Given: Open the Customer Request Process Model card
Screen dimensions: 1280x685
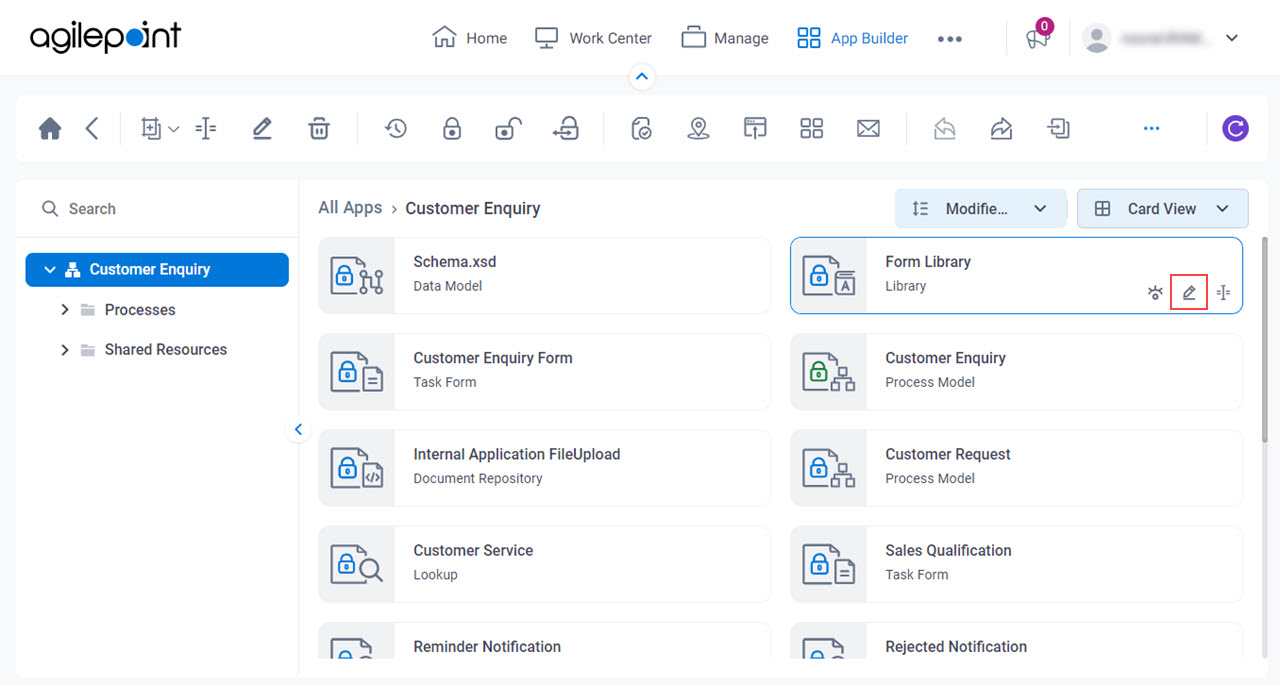Looking at the screenshot, I should pos(1016,467).
